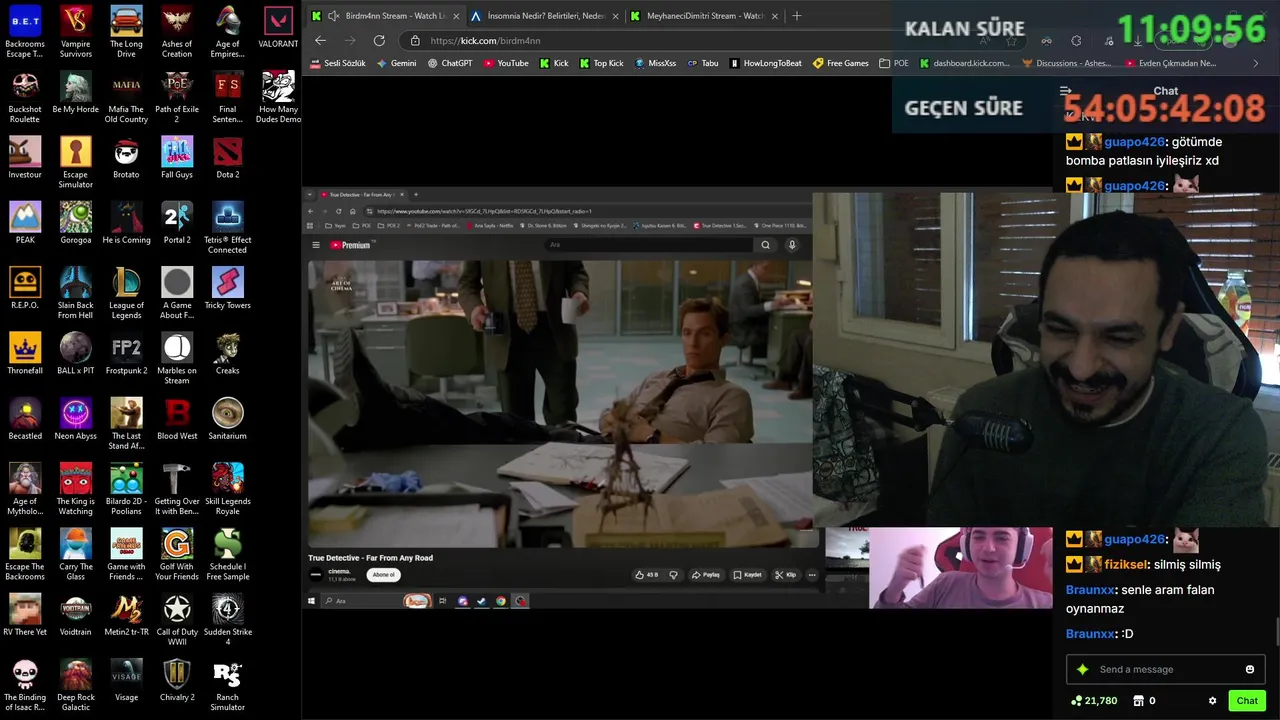The height and width of the screenshot is (720, 1280).
Task: Click the 21,780 channel points balance
Action: coord(1093,701)
